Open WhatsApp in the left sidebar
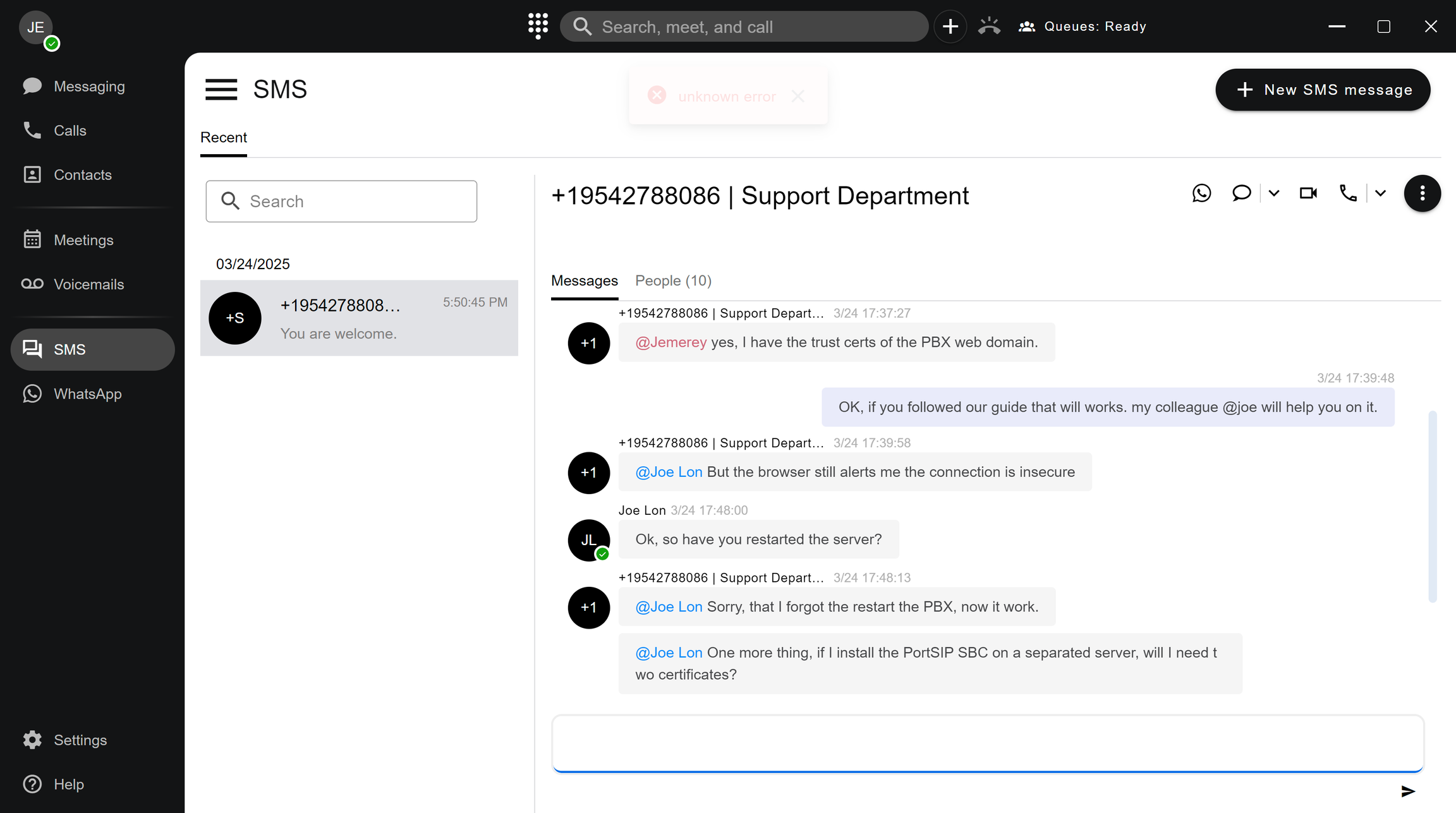1456x813 pixels. click(87, 394)
